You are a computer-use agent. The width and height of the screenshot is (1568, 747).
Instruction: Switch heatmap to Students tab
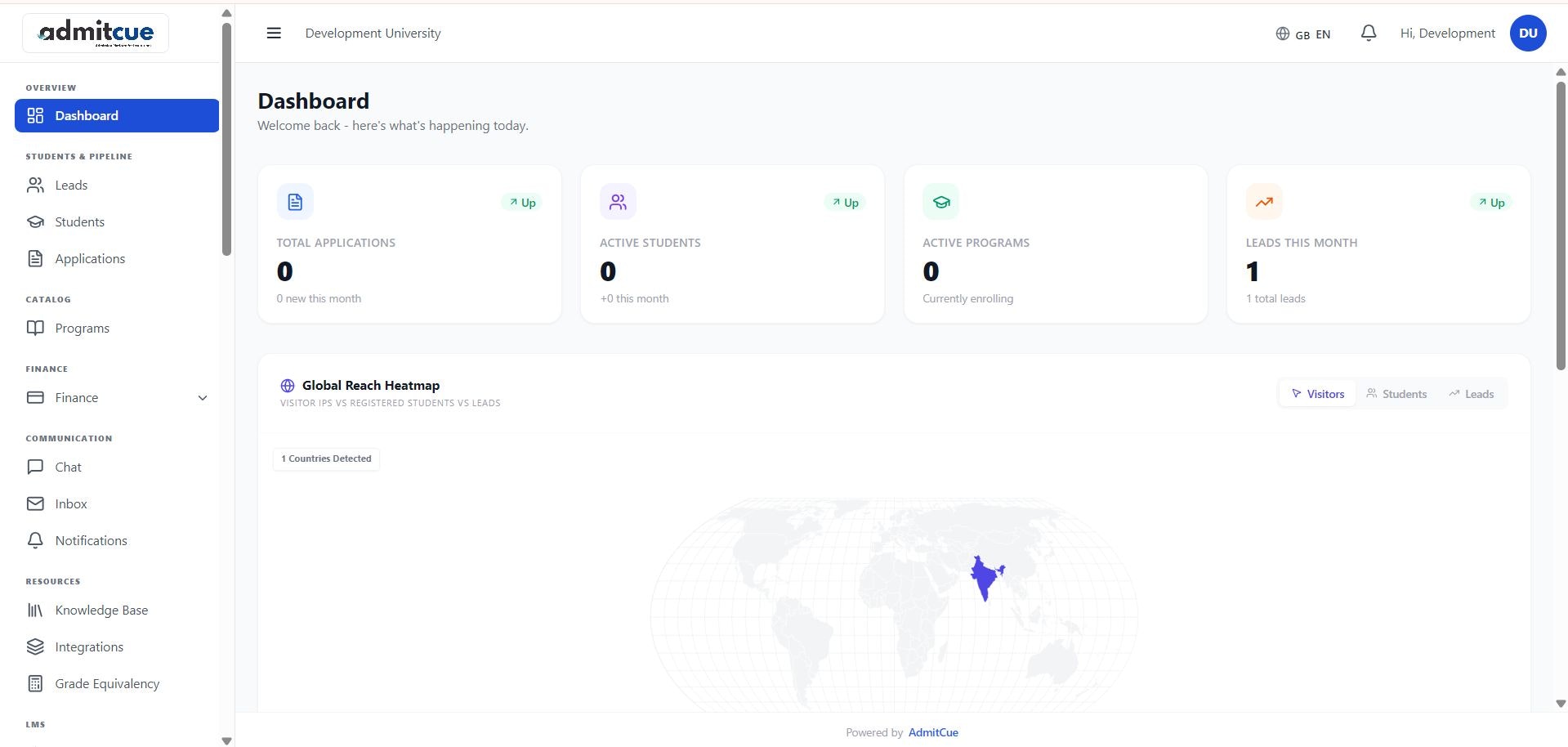[x=1396, y=394]
